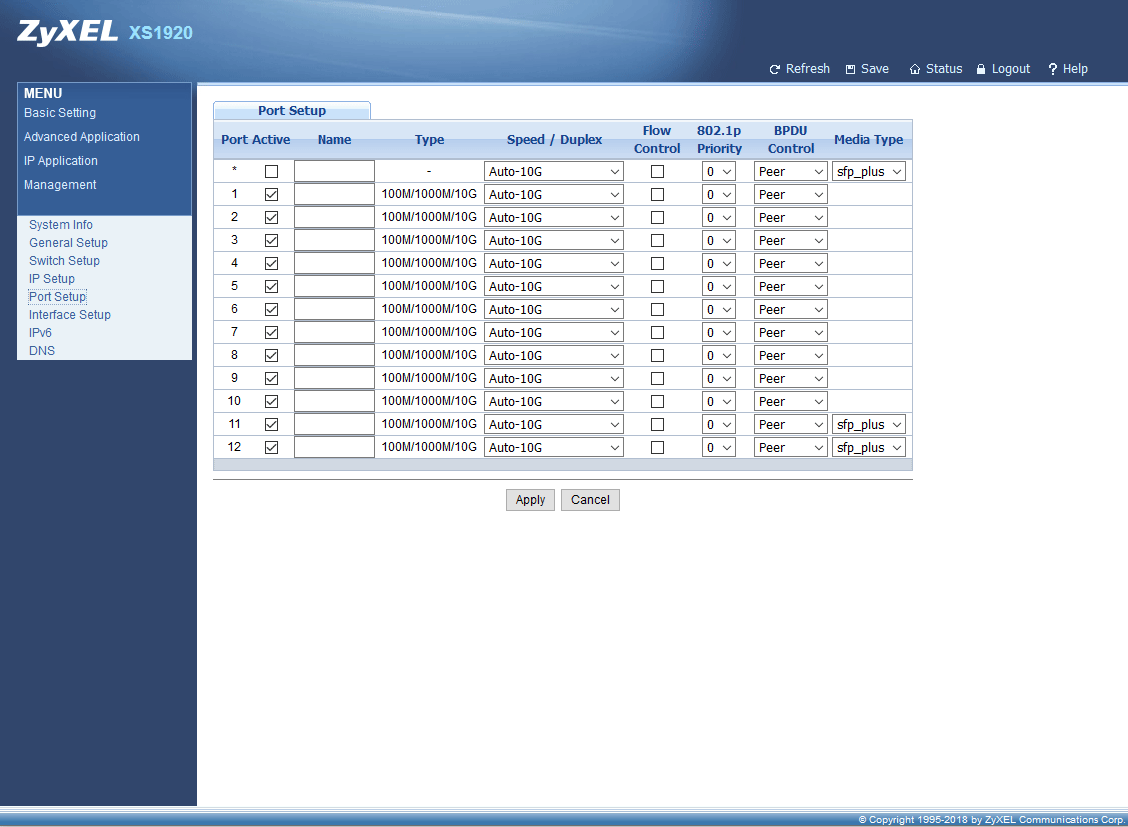Select the Port Setup tab
1128x827 pixels.
(292, 111)
